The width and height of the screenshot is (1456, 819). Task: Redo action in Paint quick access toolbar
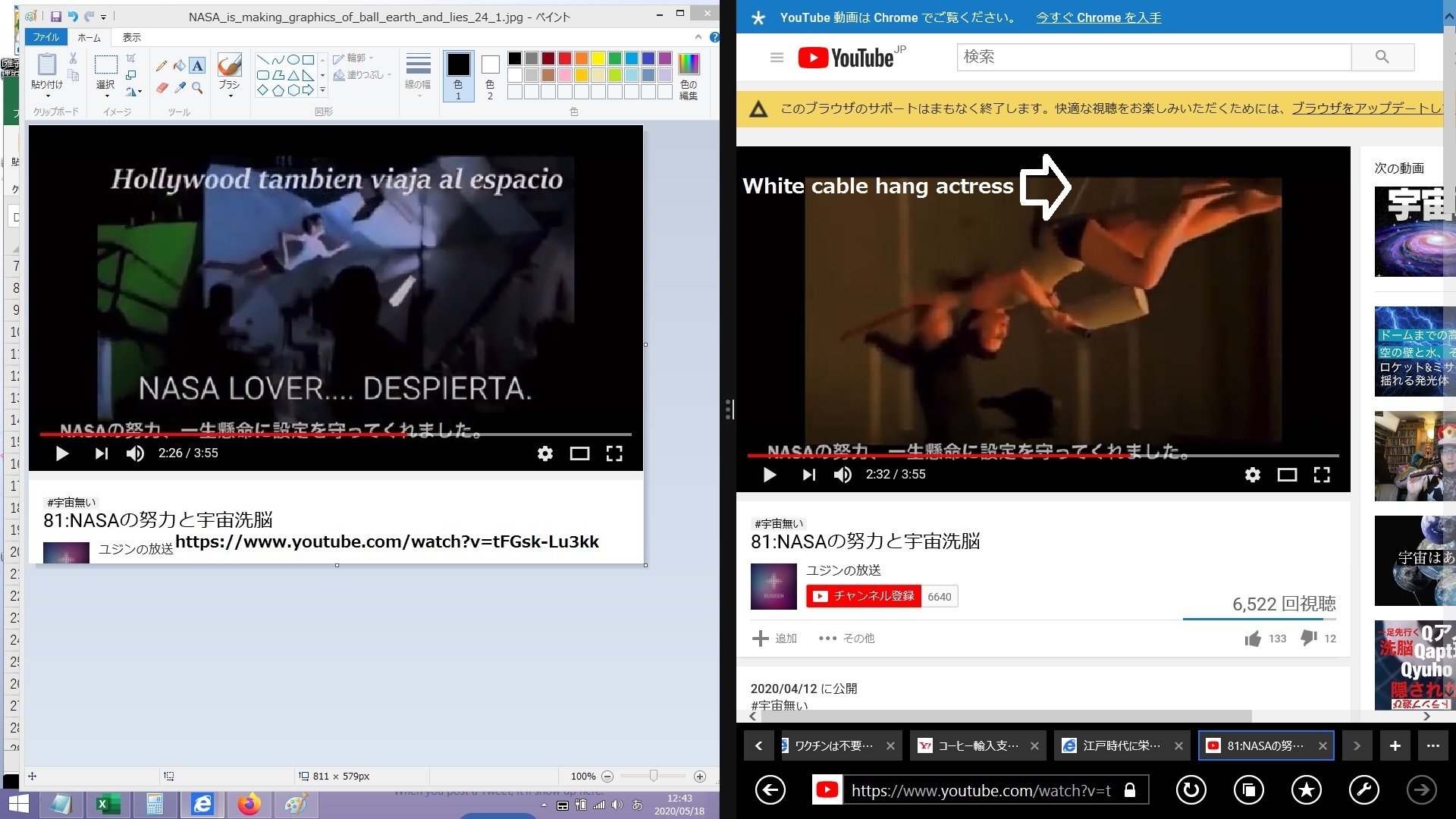pos(89,16)
